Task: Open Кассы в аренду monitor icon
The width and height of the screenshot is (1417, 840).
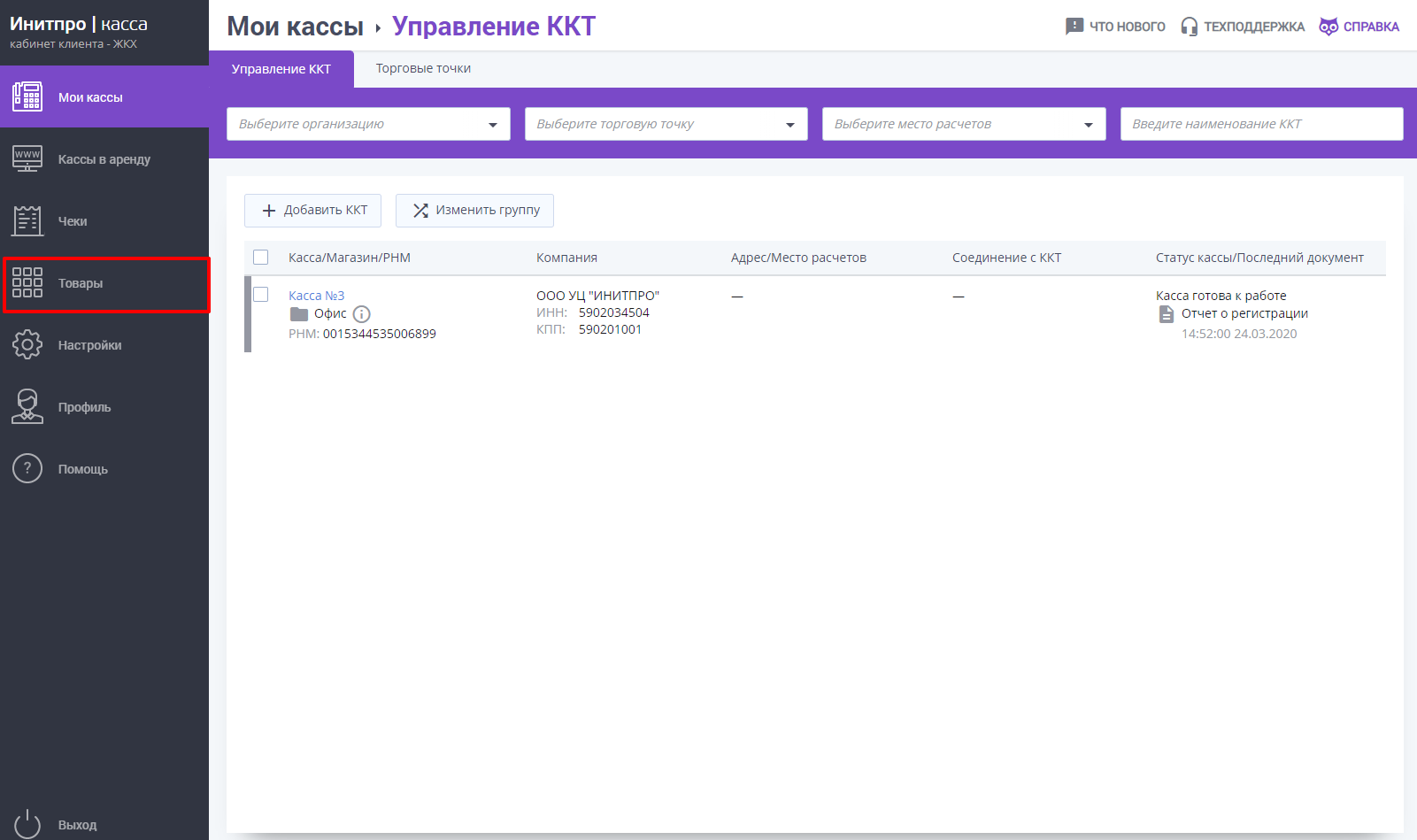Action: tap(27, 158)
